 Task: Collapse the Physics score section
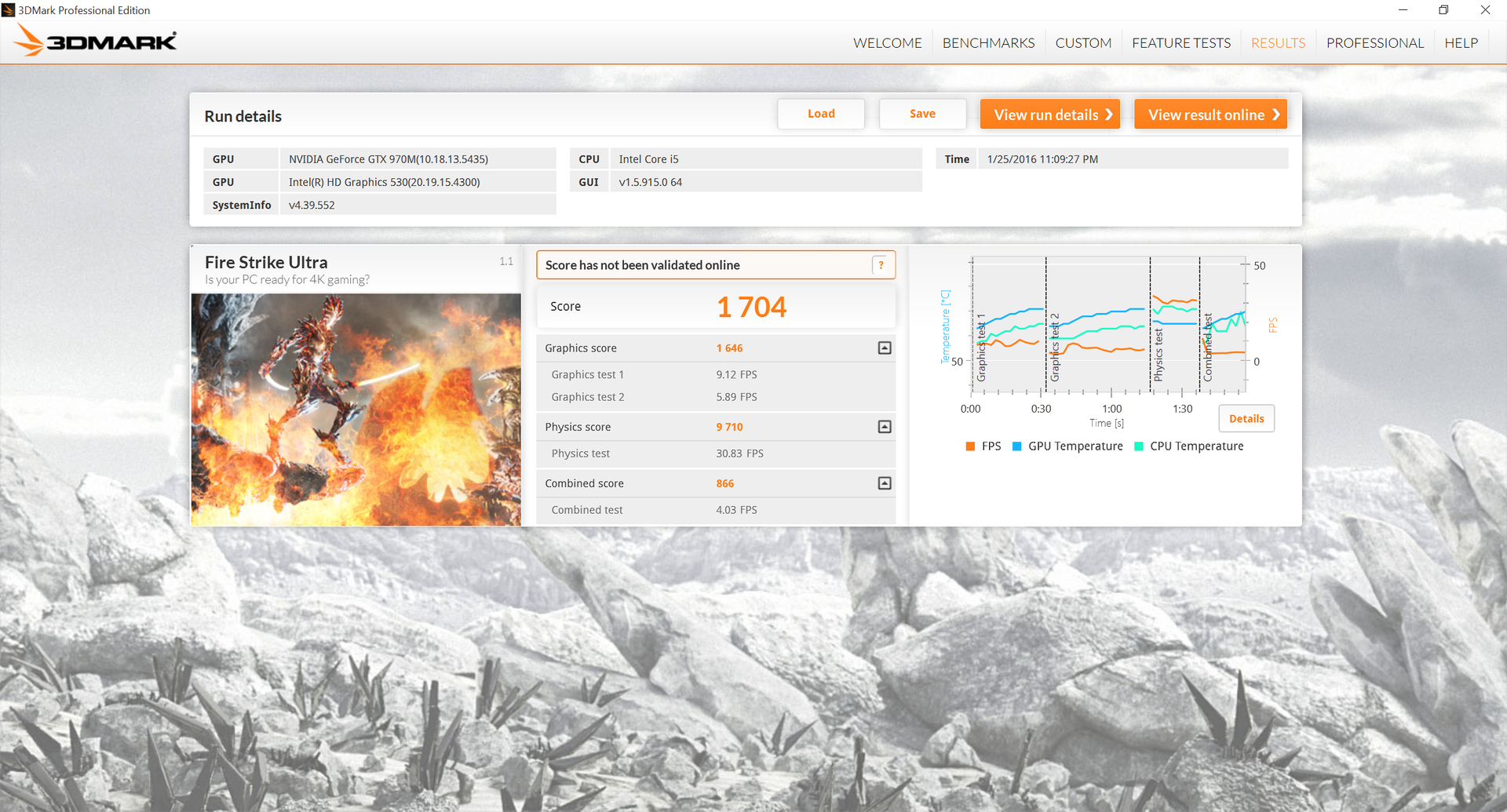(885, 427)
